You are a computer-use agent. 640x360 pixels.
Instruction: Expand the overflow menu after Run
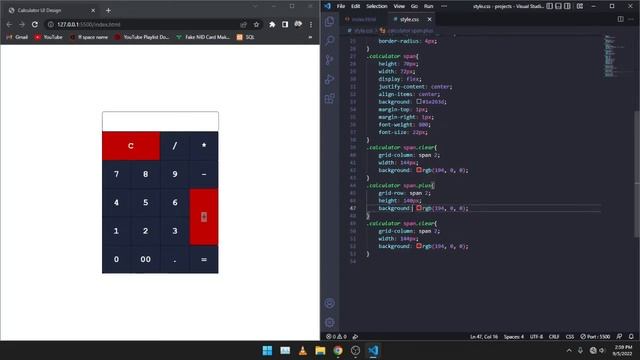444,6
